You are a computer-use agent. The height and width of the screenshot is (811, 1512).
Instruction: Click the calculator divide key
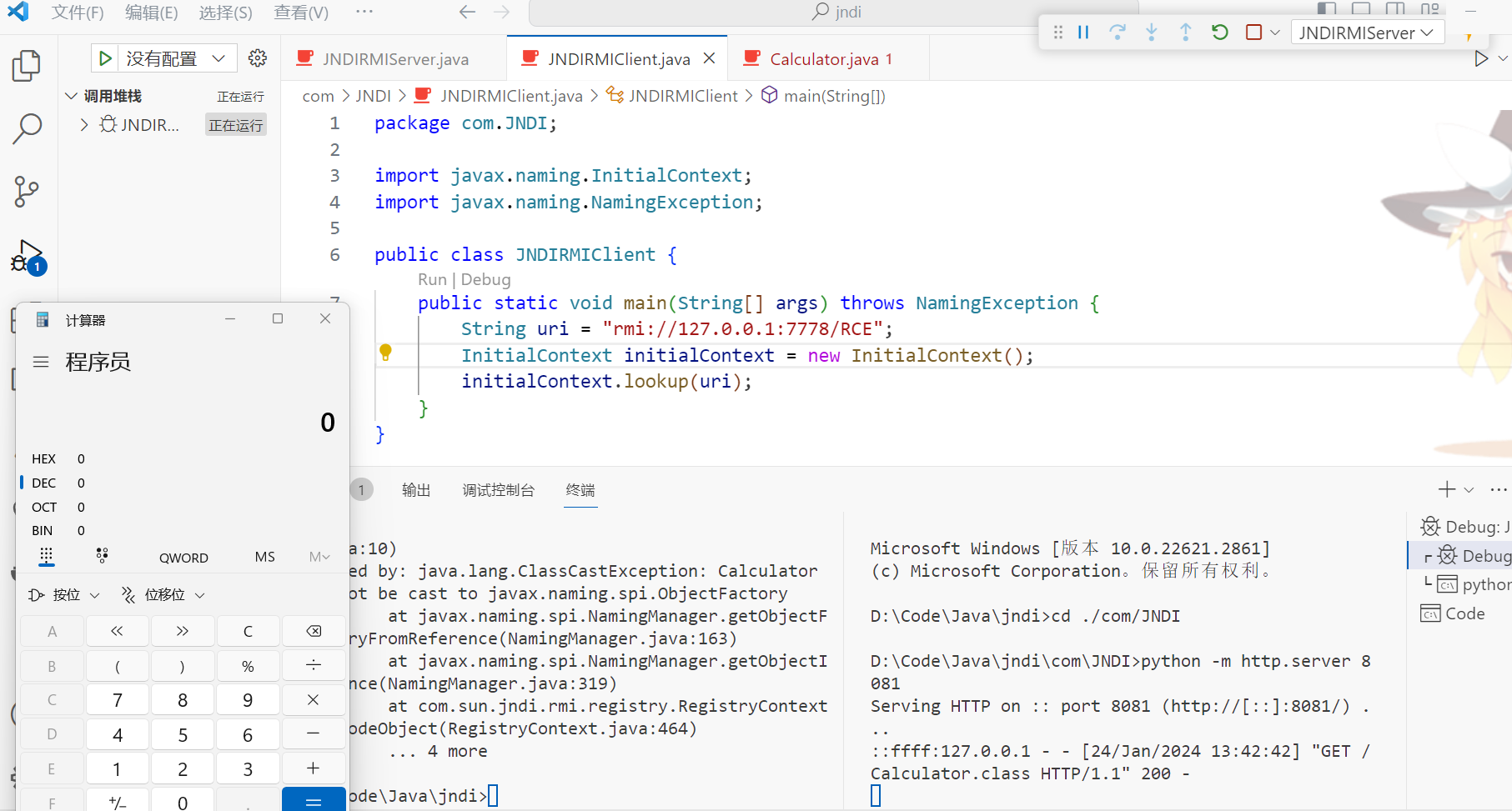pyautogui.click(x=314, y=665)
